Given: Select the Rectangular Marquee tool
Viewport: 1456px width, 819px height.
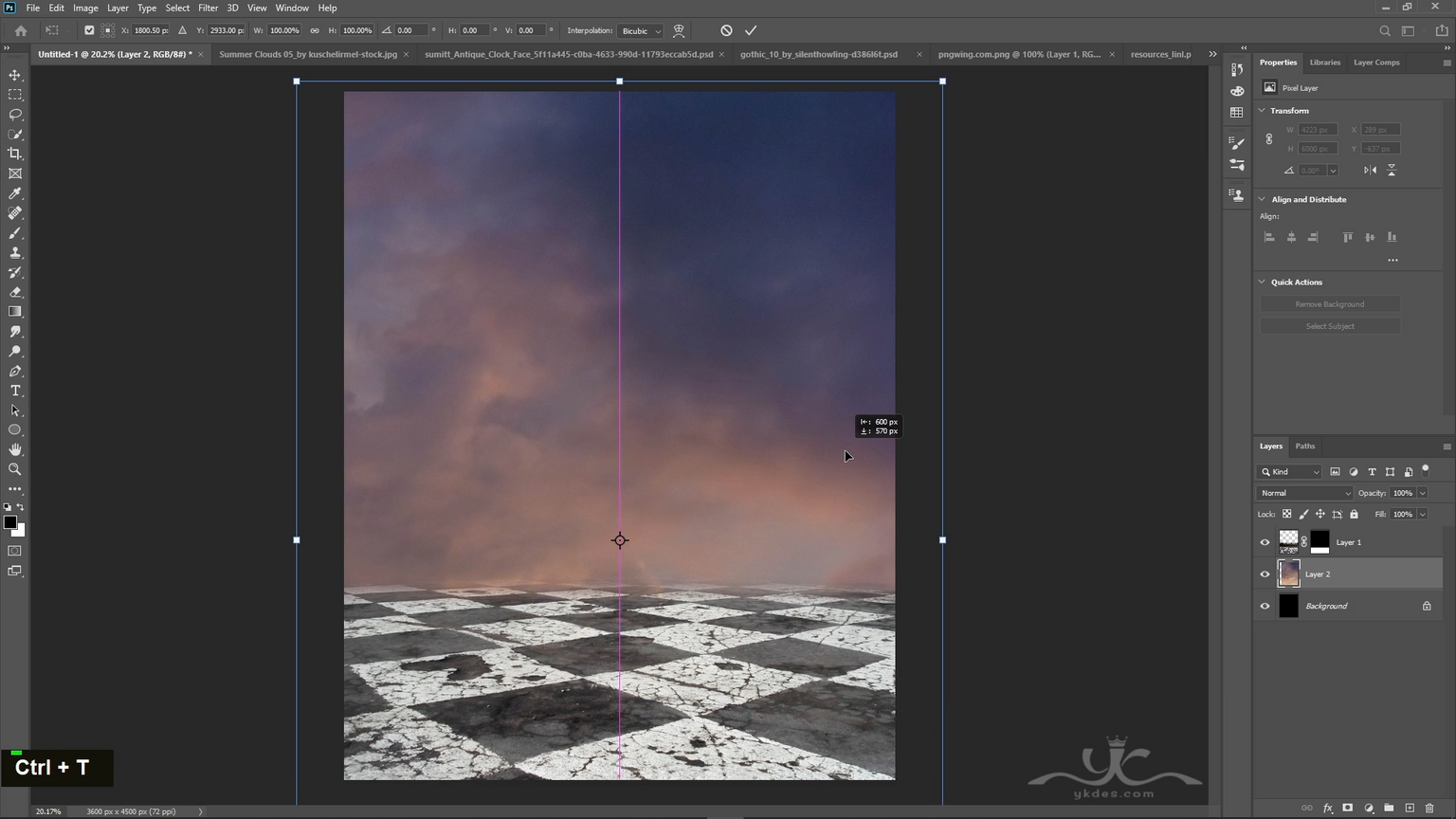Looking at the screenshot, I should pyautogui.click(x=15, y=95).
